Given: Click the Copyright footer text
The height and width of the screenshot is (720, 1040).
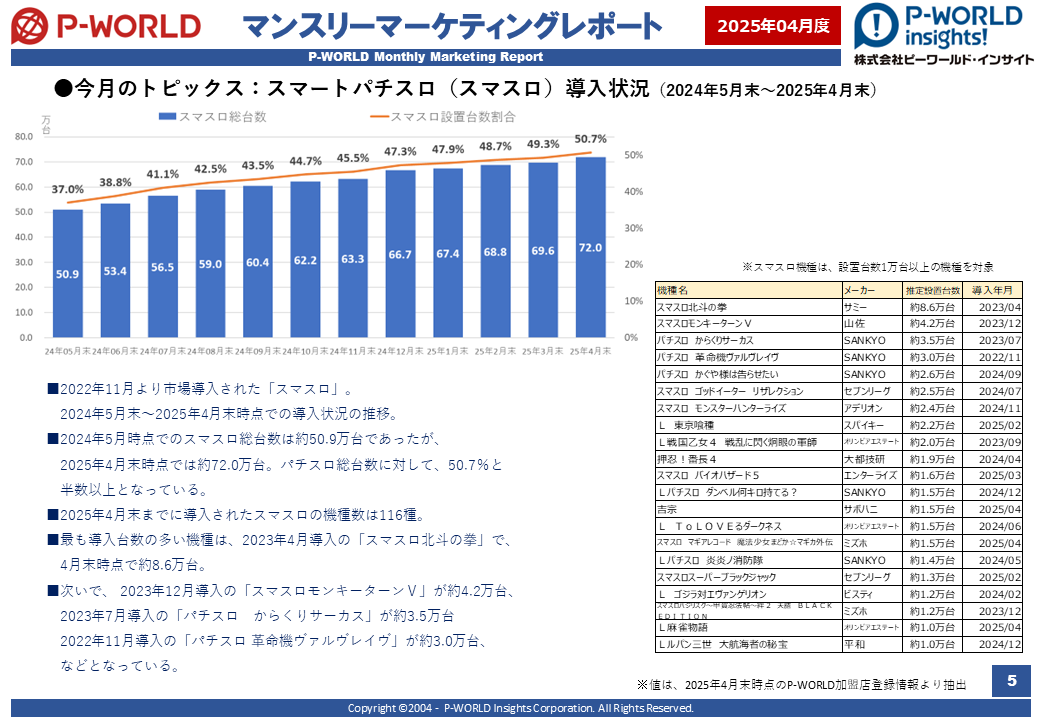Looking at the screenshot, I should 521,708.
